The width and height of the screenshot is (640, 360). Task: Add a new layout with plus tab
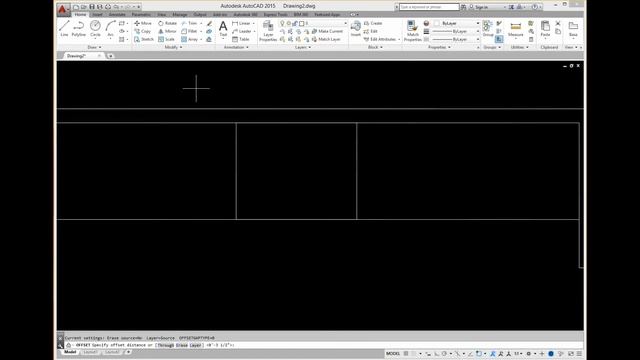click(128, 352)
